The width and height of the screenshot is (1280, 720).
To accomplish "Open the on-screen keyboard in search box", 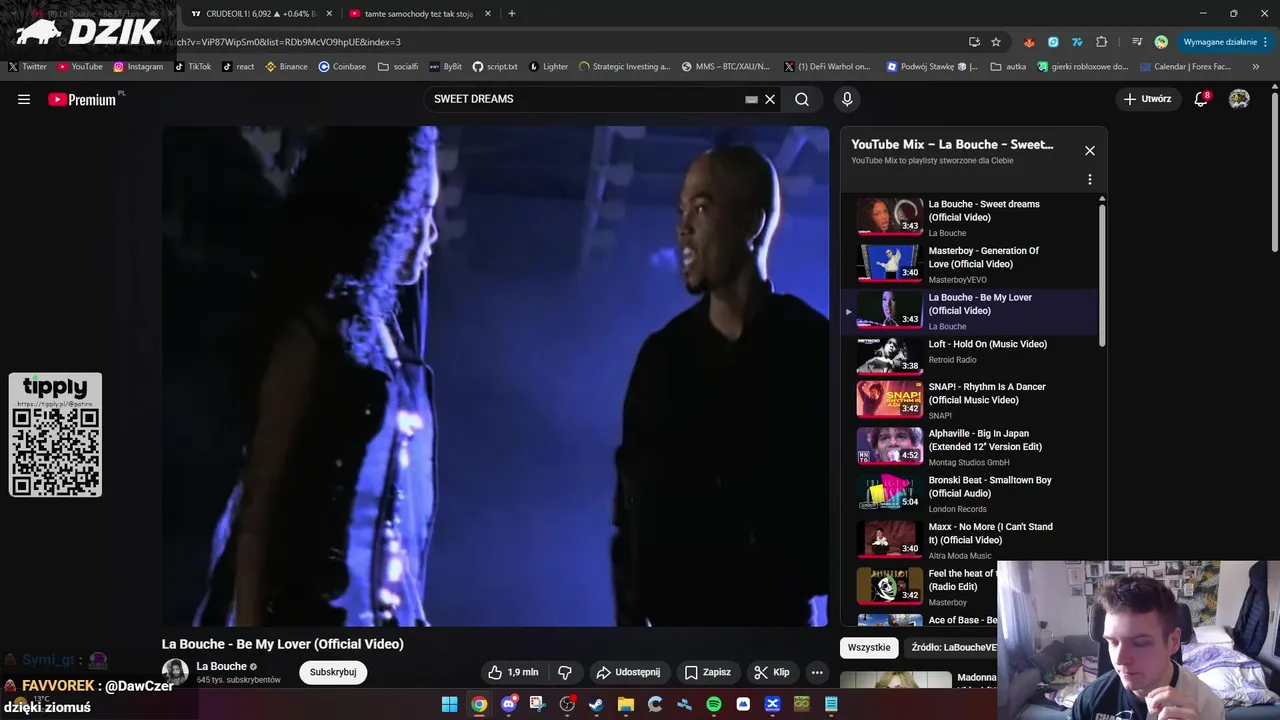I will 751,99.
